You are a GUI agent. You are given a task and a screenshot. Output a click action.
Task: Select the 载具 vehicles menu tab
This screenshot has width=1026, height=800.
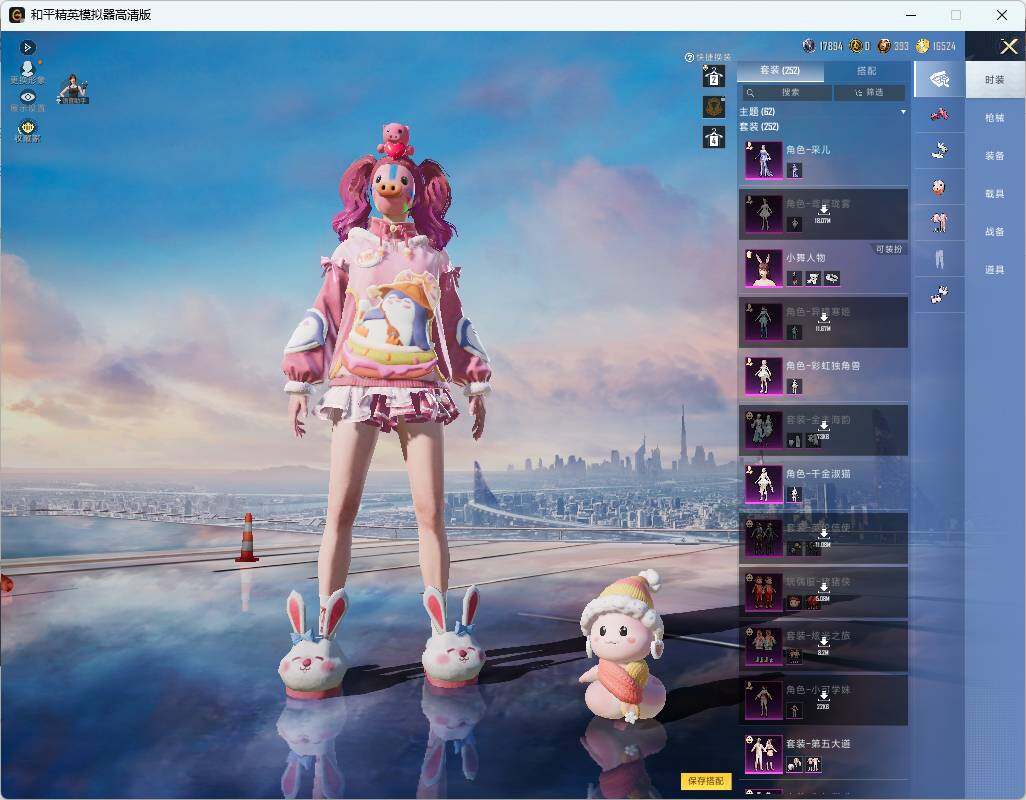tap(995, 194)
